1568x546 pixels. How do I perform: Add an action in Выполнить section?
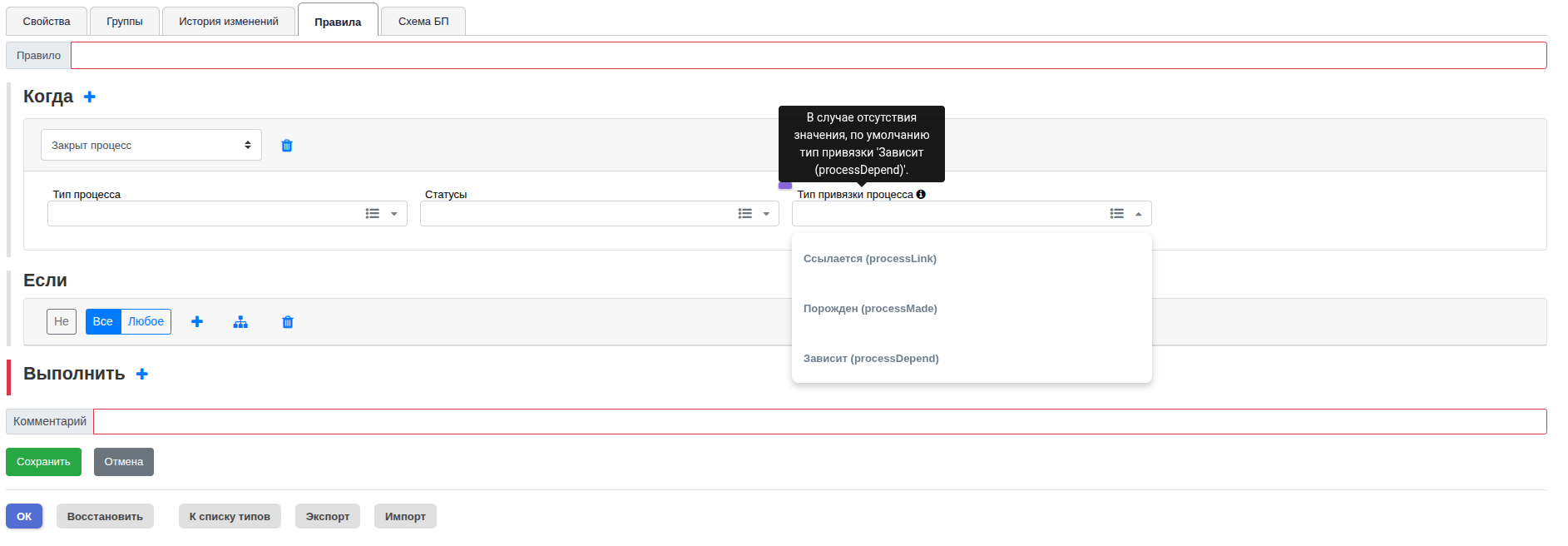[x=142, y=374]
